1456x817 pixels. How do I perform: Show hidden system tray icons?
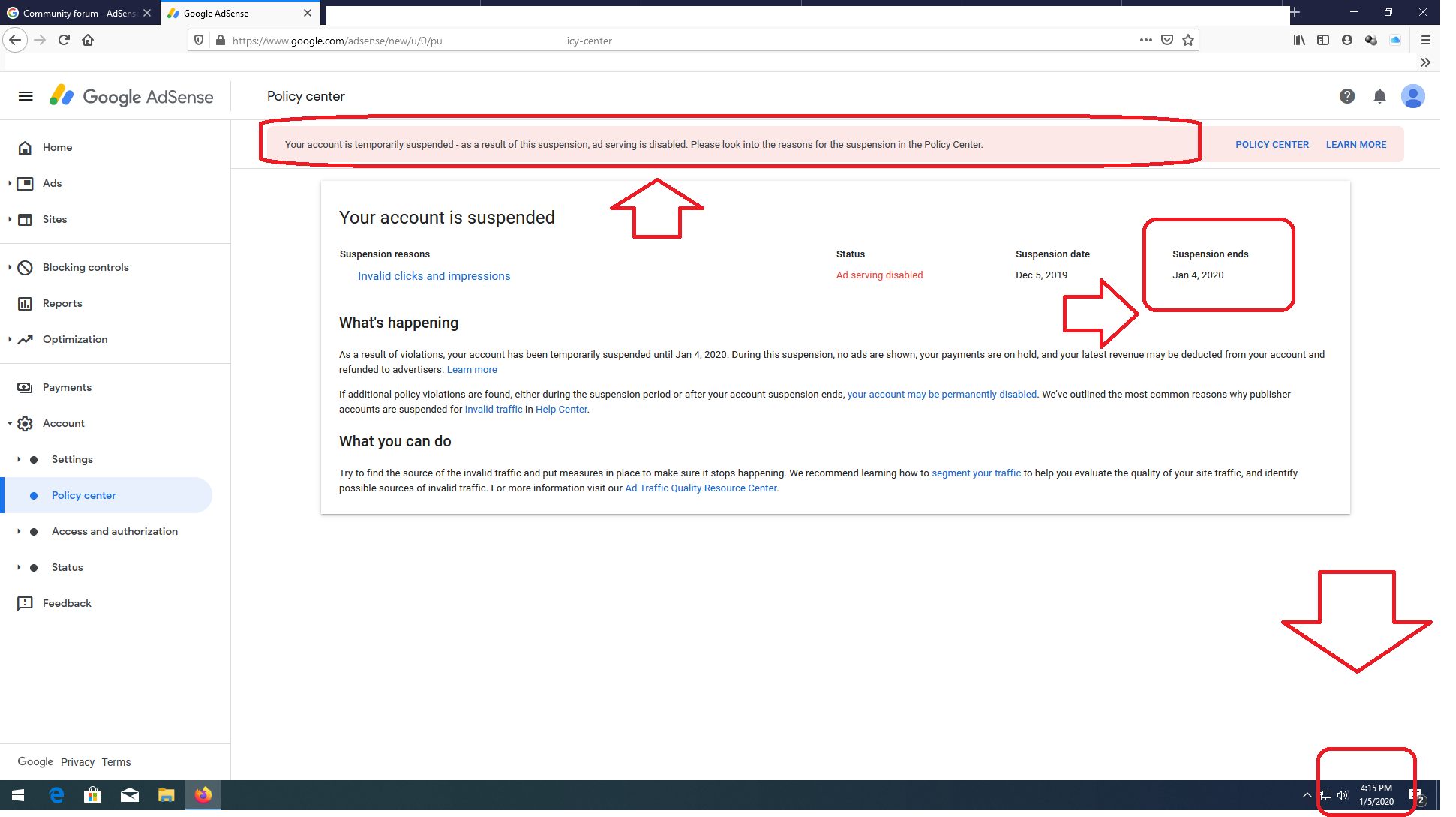(1307, 795)
